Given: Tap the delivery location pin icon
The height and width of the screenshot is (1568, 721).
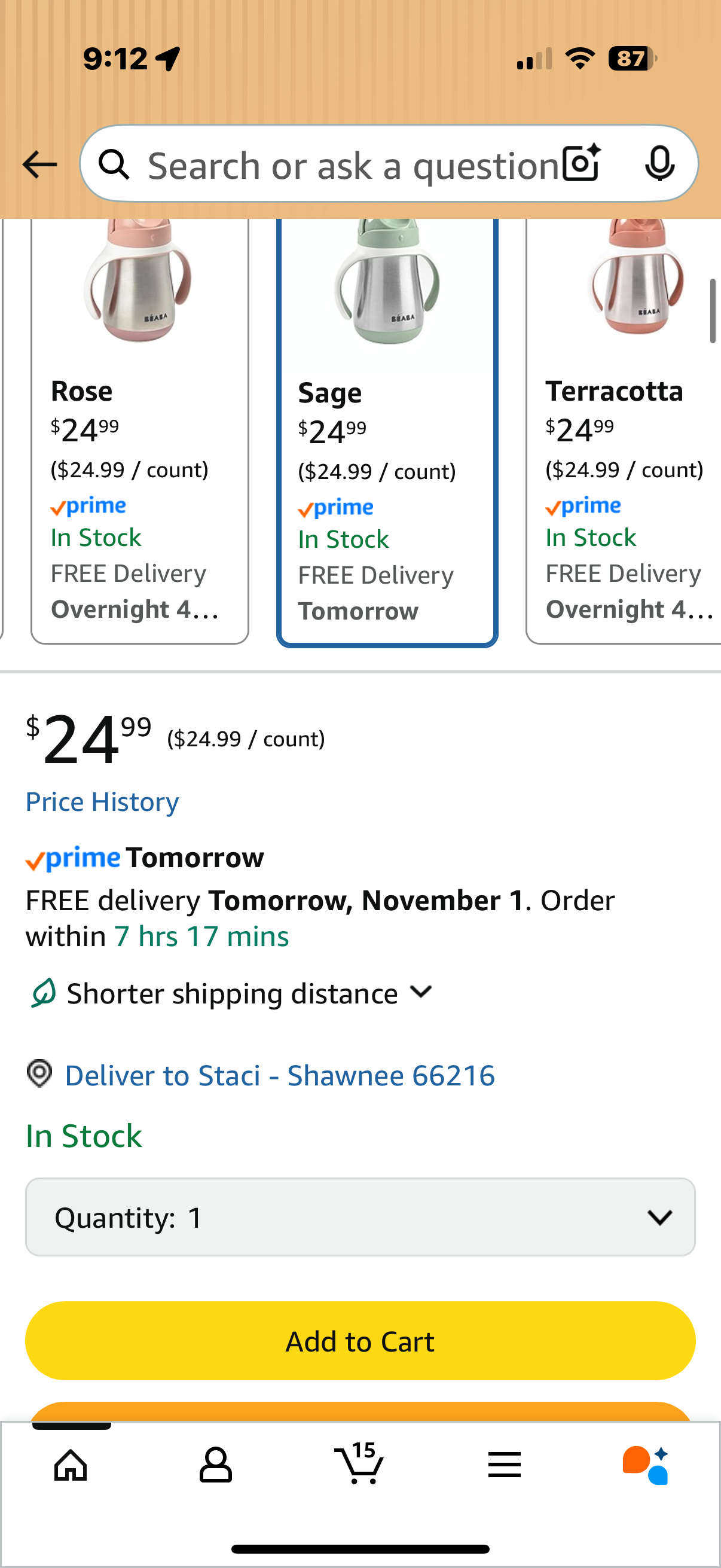Looking at the screenshot, I should 39,1073.
